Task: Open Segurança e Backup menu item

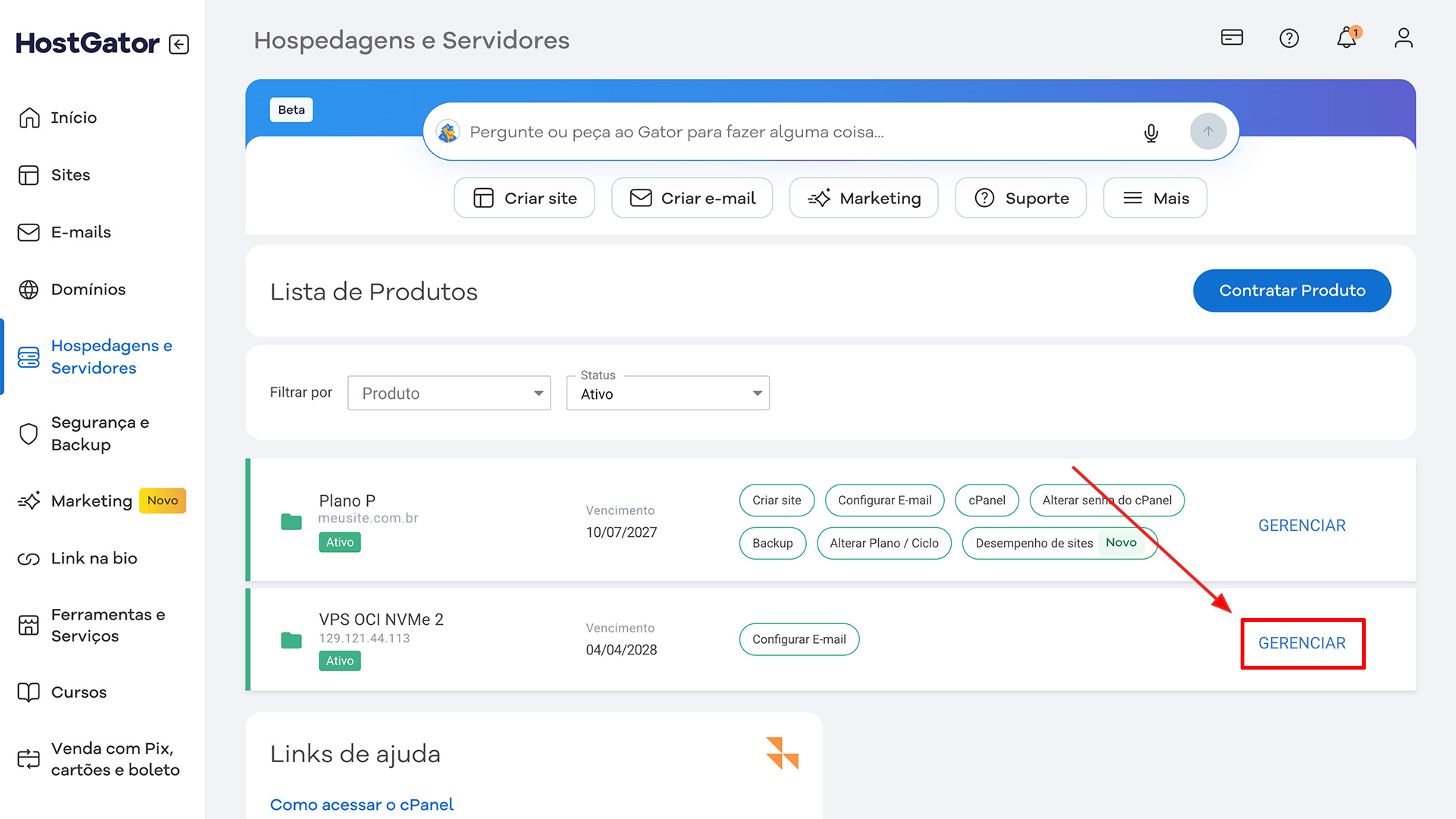Action: pyautogui.click(x=99, y=434)
